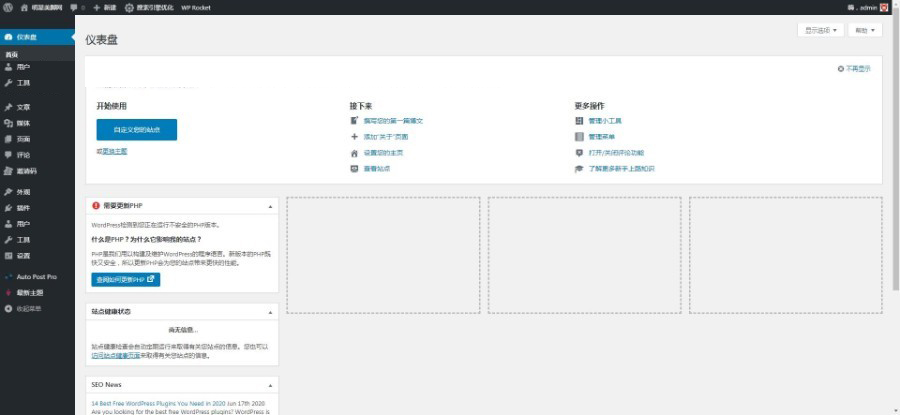900x415 pixels.
Task: Dismiss welcome panel via 不再显示
Action: pos(853,69)
